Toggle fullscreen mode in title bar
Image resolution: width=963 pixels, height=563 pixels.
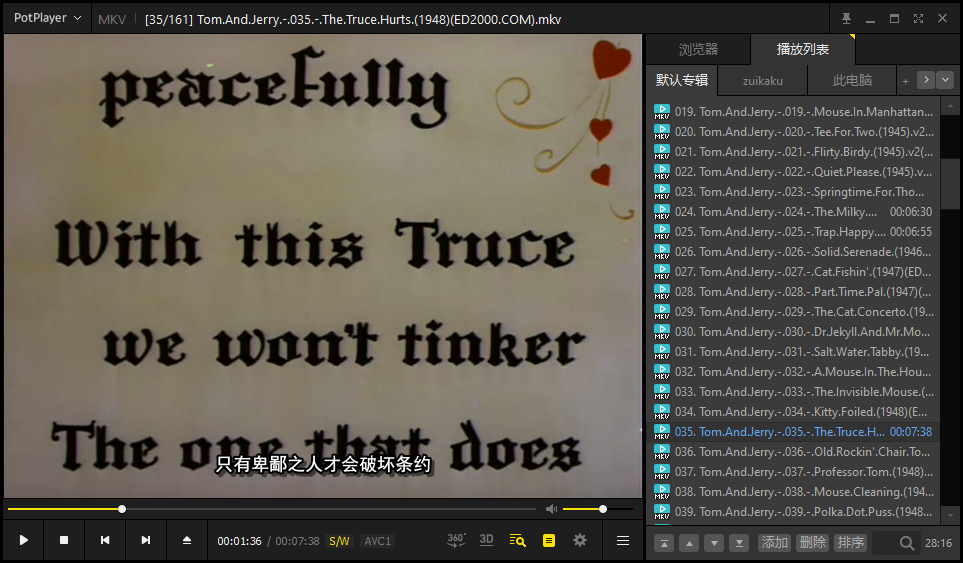(918, 18)
